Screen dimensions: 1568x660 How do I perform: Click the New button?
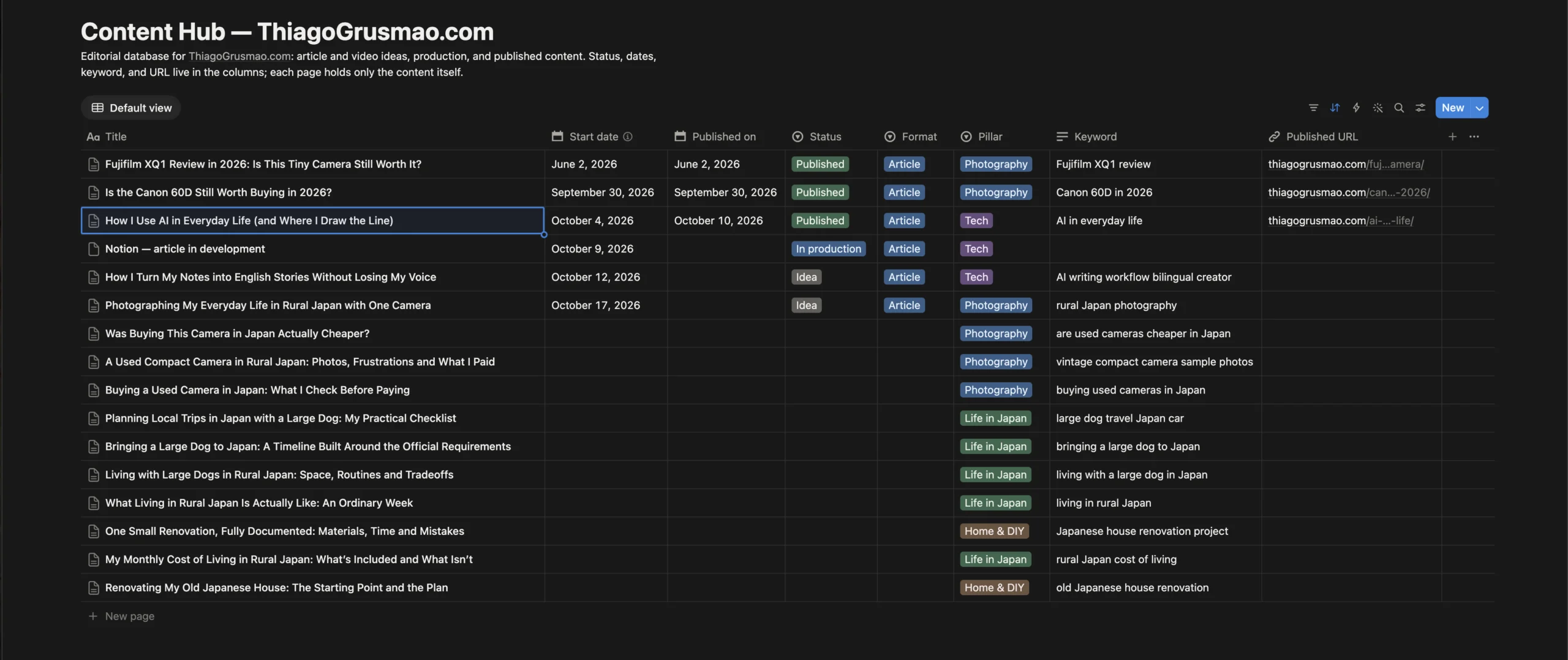coord(1453,108)
